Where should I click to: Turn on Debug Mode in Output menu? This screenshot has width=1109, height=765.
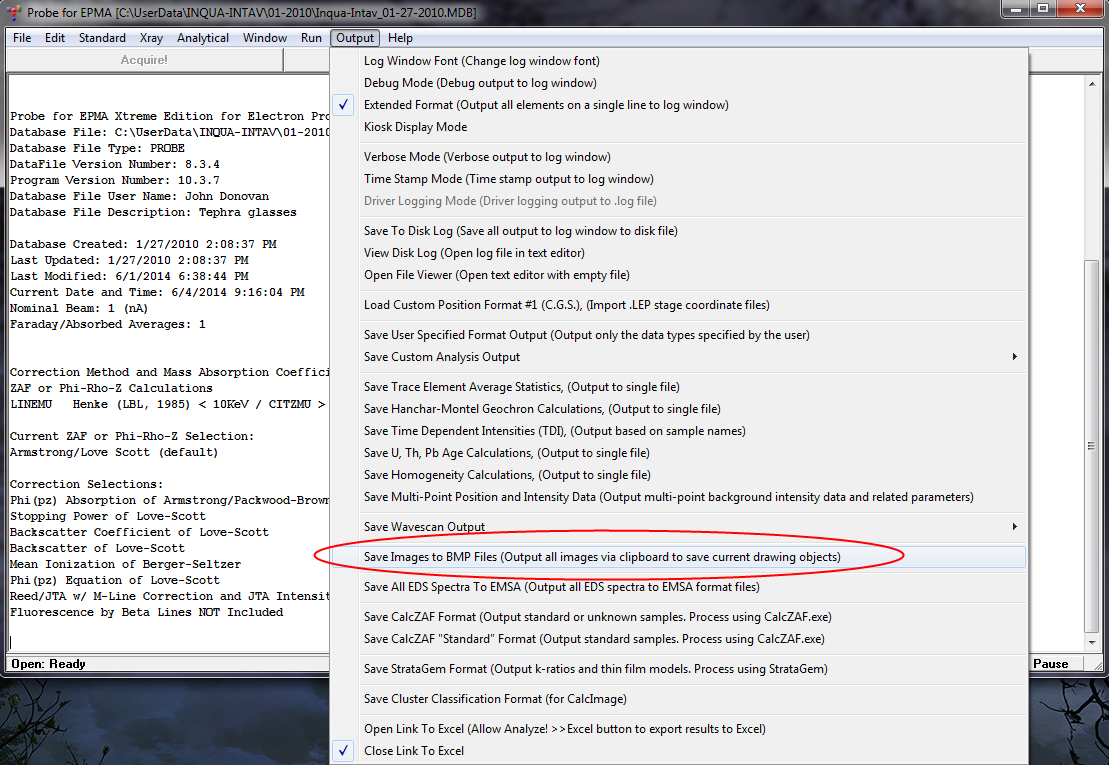pos(480,83)
